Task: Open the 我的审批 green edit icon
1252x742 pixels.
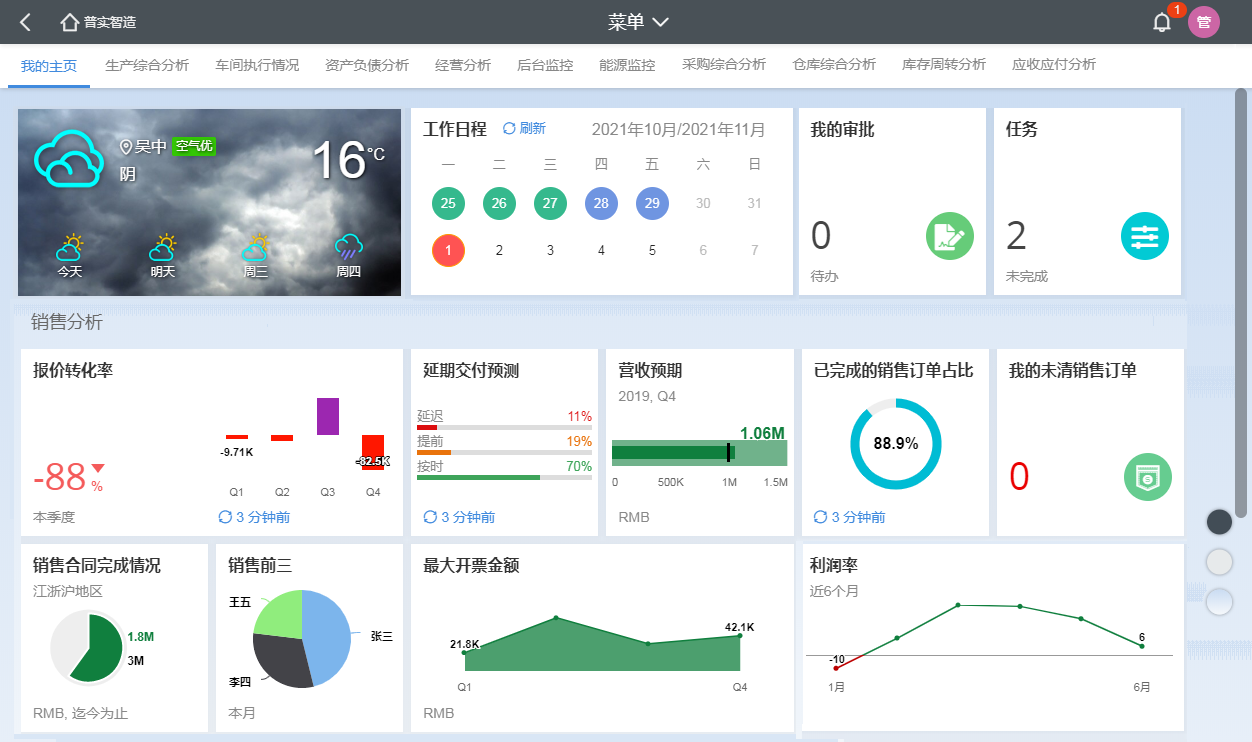Action: (x=949, y=237)
